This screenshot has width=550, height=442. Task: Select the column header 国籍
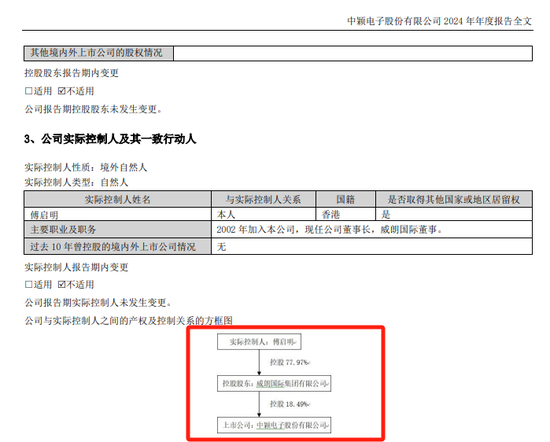pos(346,200)
